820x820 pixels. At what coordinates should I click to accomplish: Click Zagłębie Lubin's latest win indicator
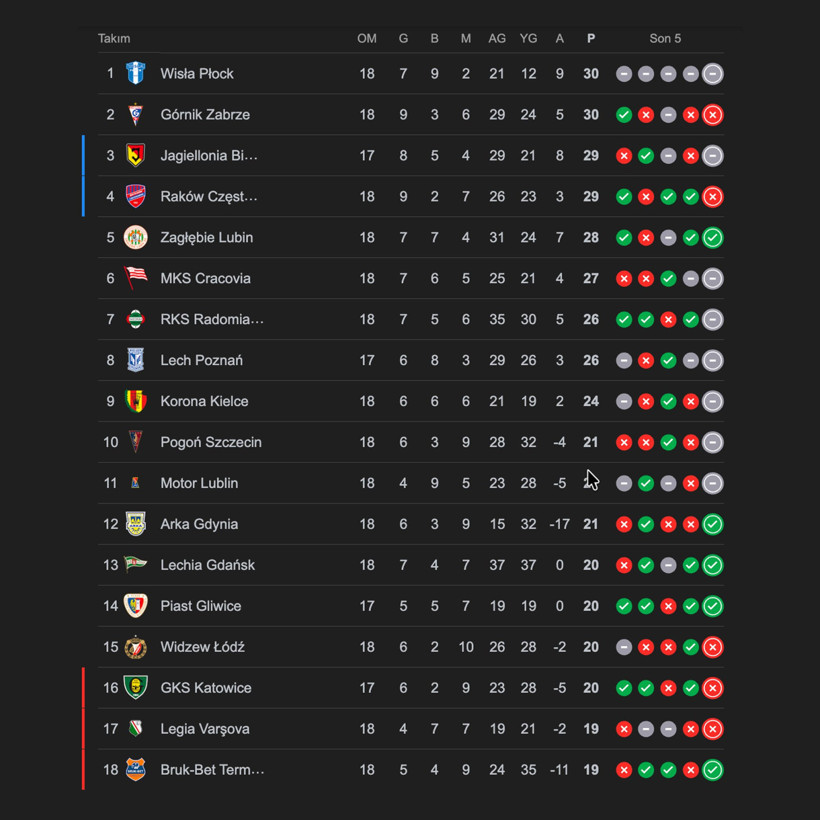tap(712, 238)
